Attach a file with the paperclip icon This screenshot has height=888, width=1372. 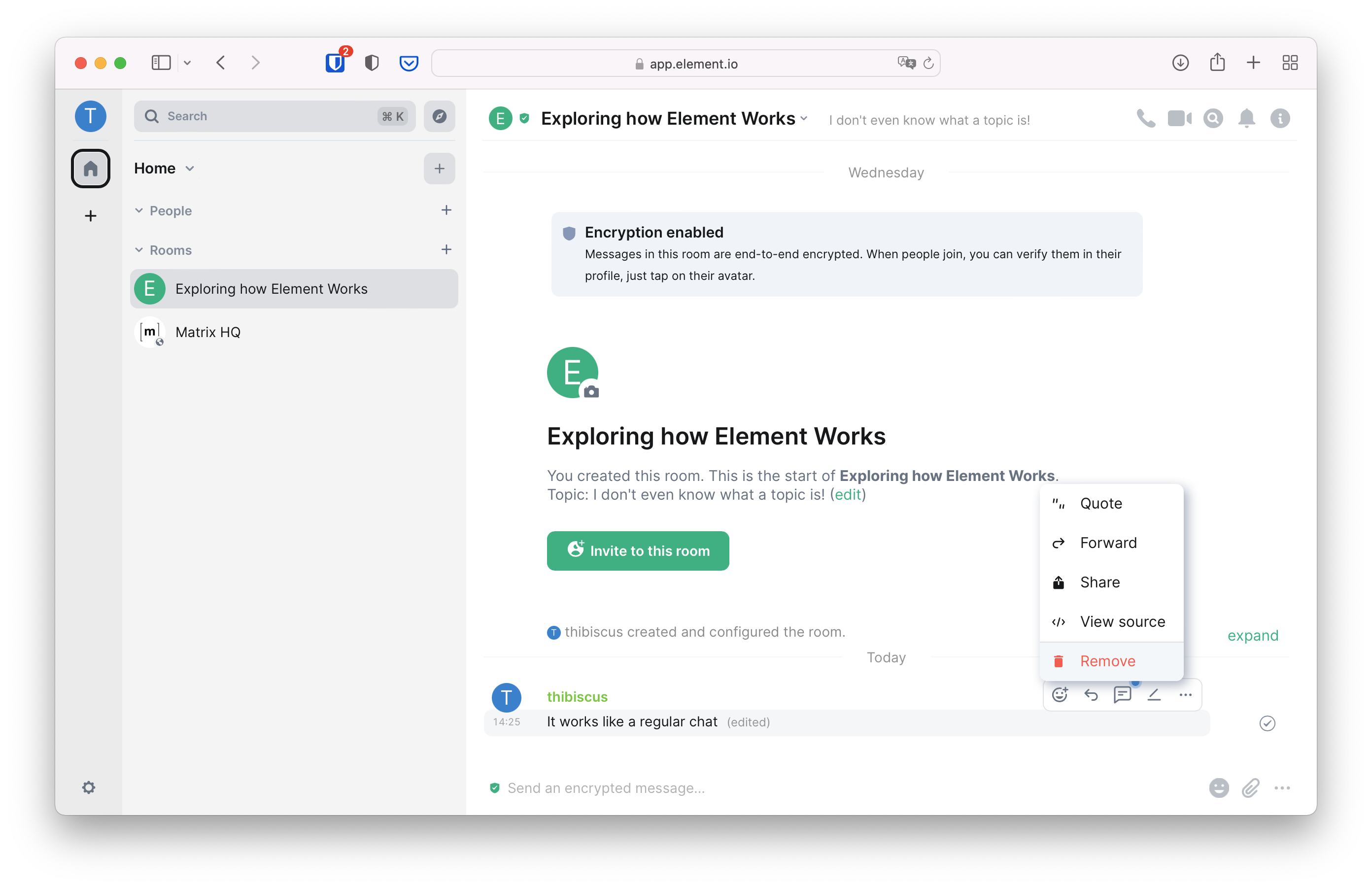(1250, 788)
